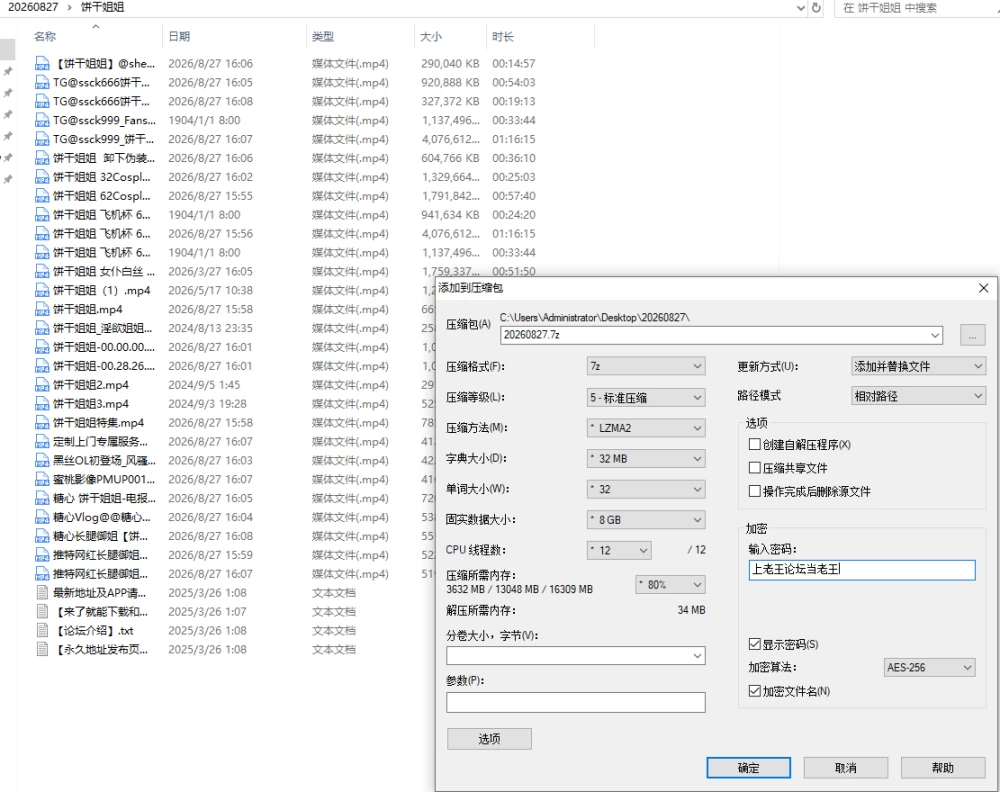Click the date 2024/9/3 19:28
This screenshot has width=1000, height=792.
click(x=207, y=404)
